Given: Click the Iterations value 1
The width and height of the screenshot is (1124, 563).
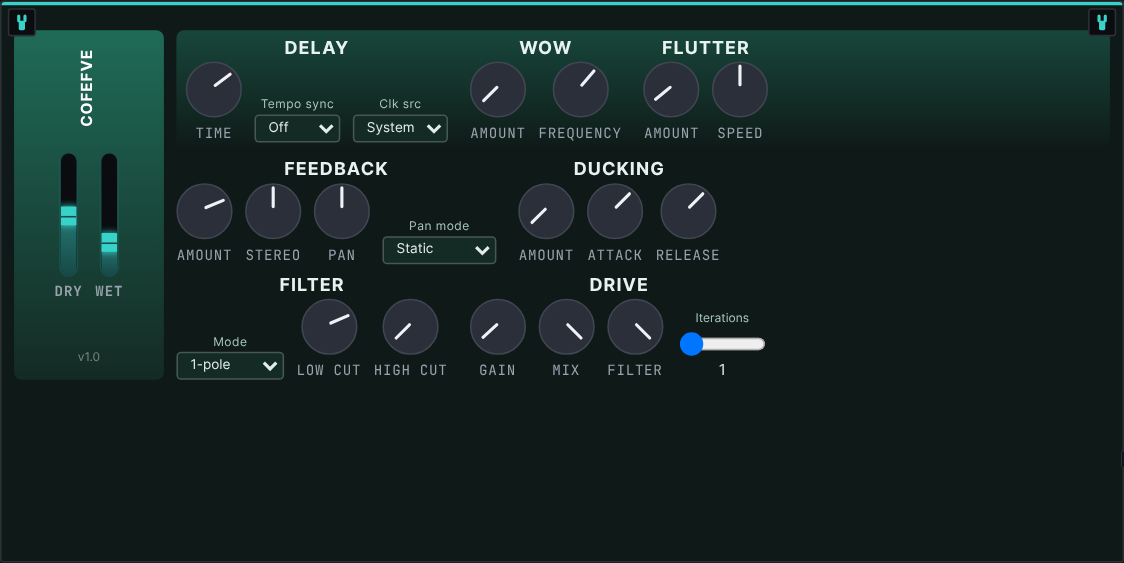Looking at the screenshot, I should (x=722, y=370).
